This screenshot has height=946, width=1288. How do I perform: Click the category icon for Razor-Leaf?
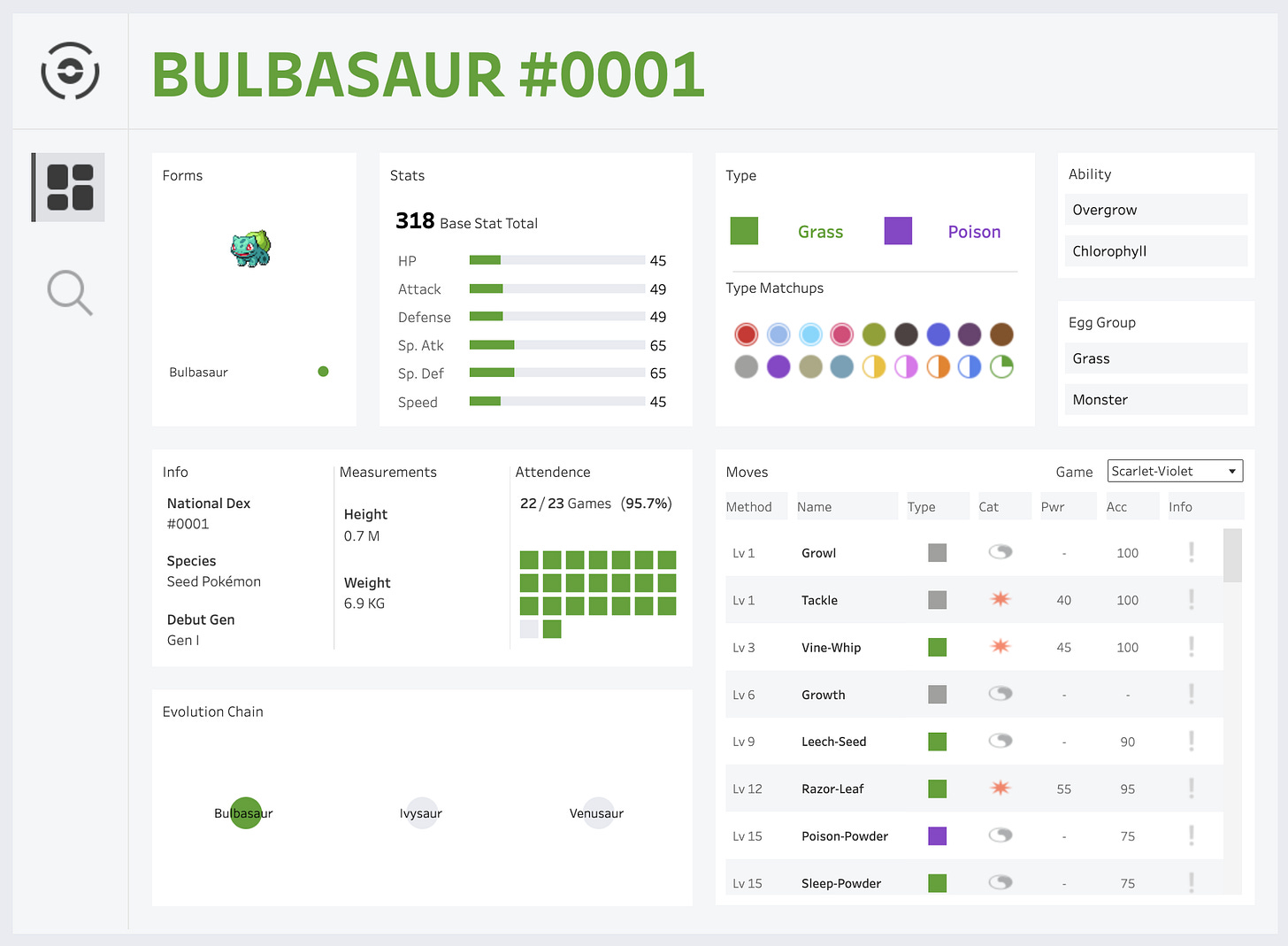[x=1000, y=788]
